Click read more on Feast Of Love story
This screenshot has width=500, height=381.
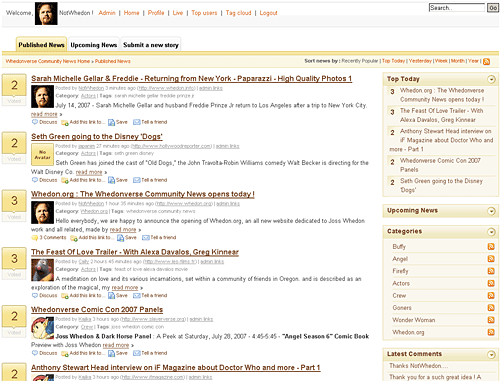pyautogui.click(x=125, y=287)
